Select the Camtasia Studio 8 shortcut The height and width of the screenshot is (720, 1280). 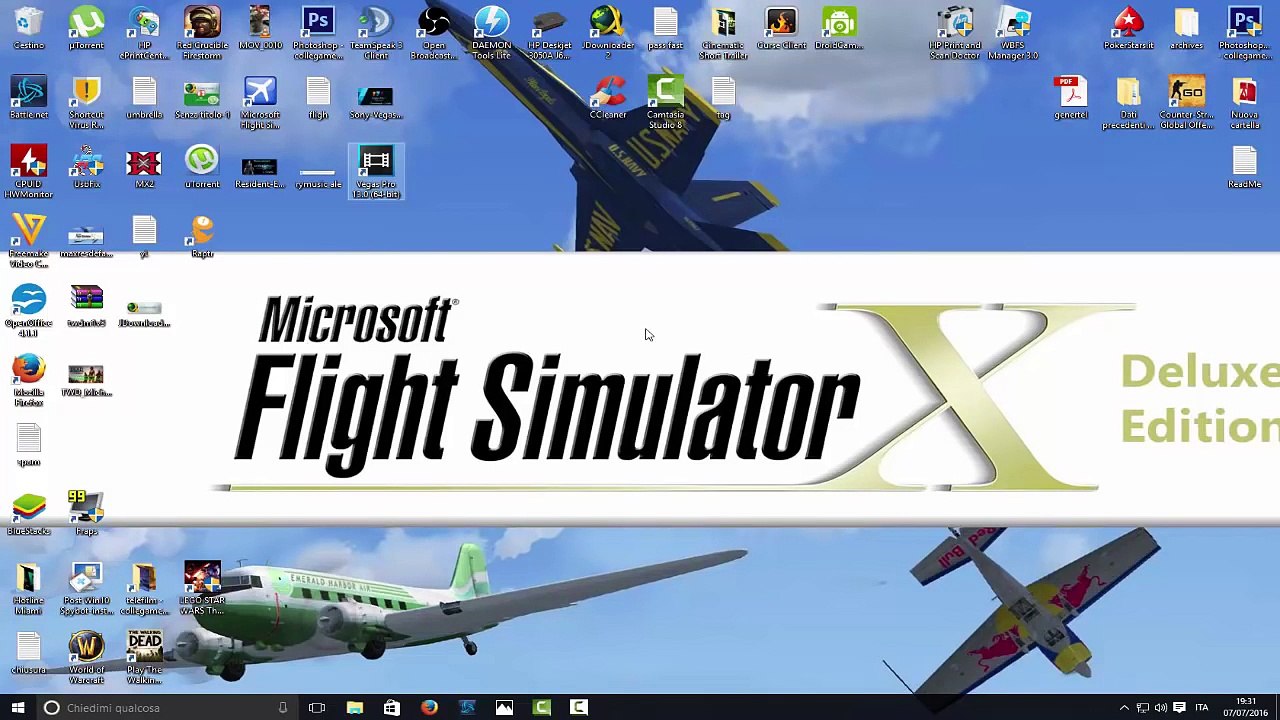coord(665,102)
